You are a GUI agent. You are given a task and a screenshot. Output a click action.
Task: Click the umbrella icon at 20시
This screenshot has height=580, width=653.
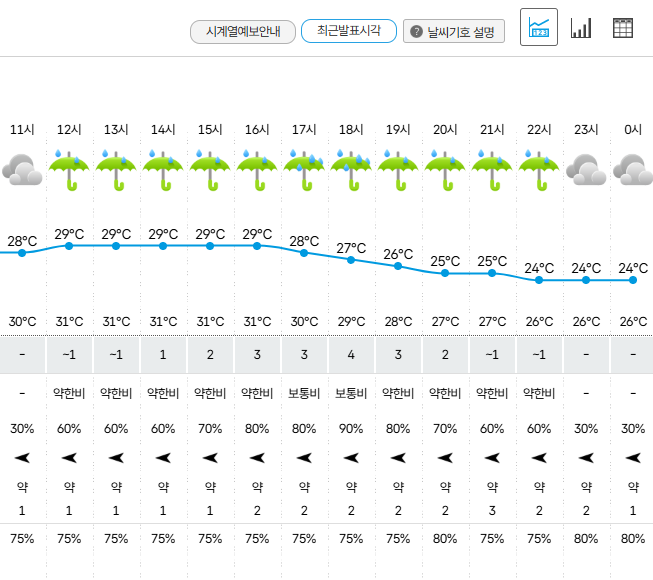click(445, 170)
